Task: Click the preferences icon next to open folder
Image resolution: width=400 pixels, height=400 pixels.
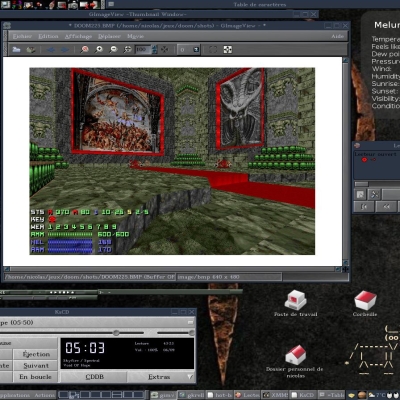Action: (31, 50)
